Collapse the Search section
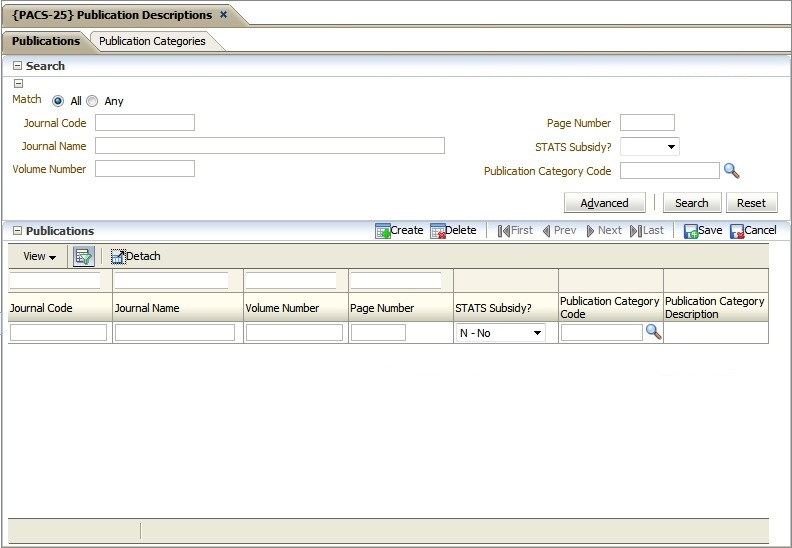 [x=18, y=66]
